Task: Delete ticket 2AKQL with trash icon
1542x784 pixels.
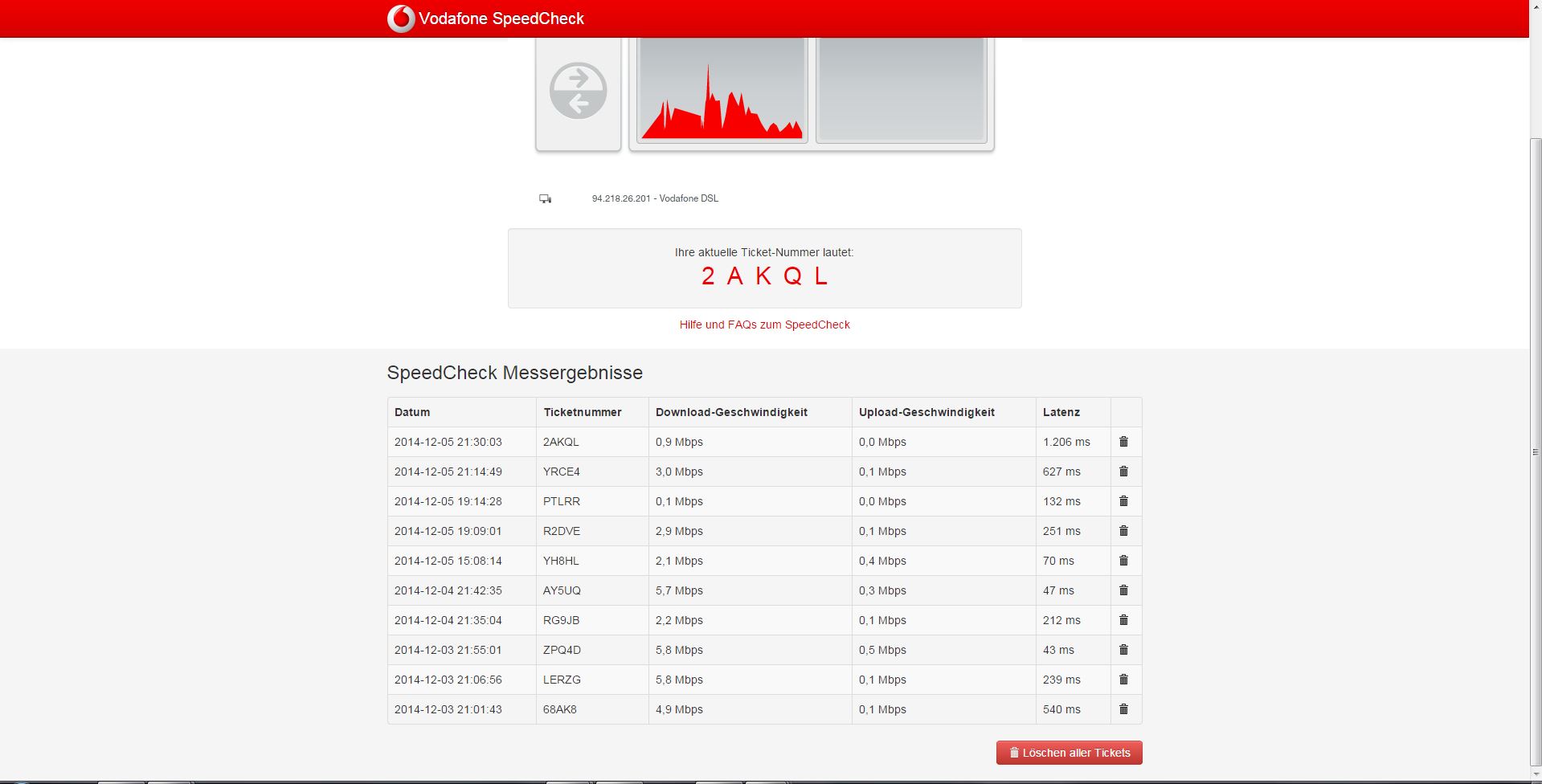Action: pyautogui.click(x=1123, y=442)
